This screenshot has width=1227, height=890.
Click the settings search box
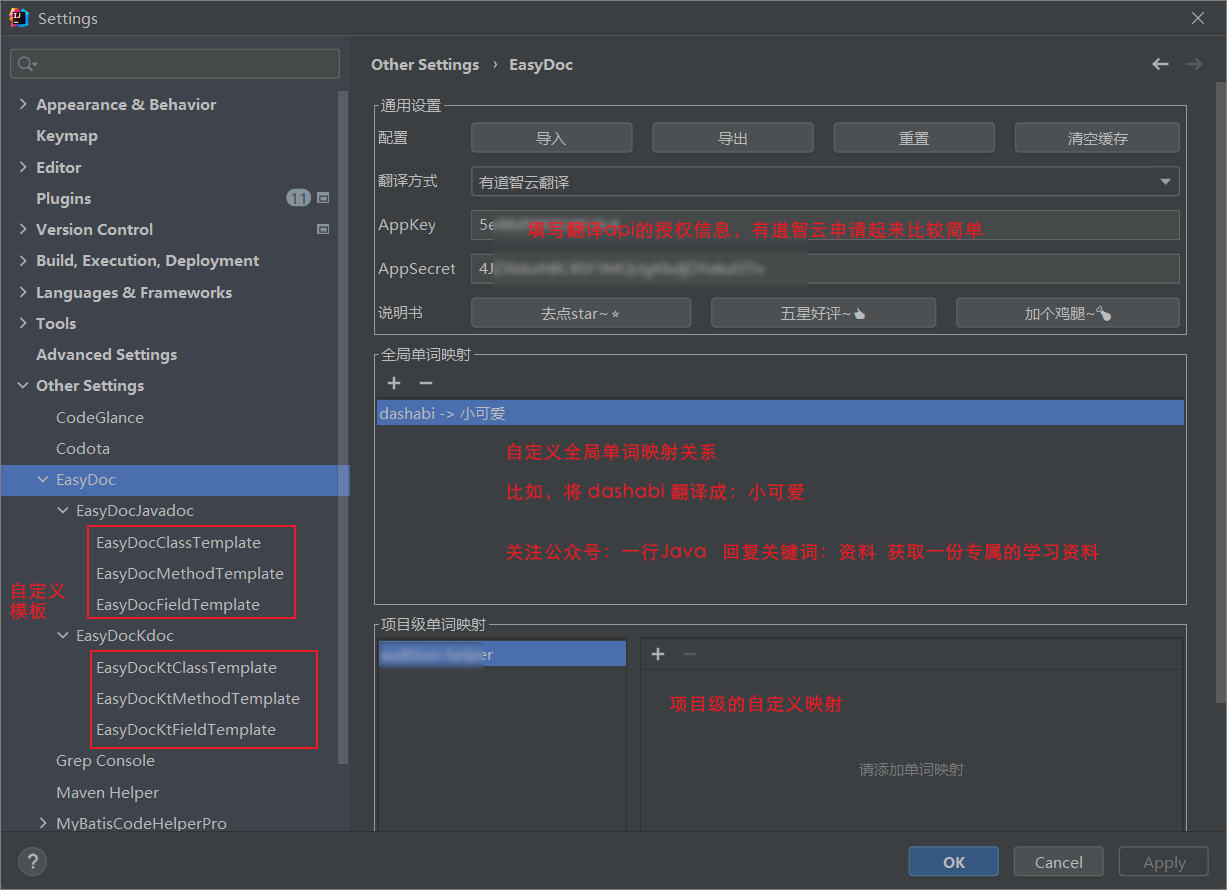point(175,64)
